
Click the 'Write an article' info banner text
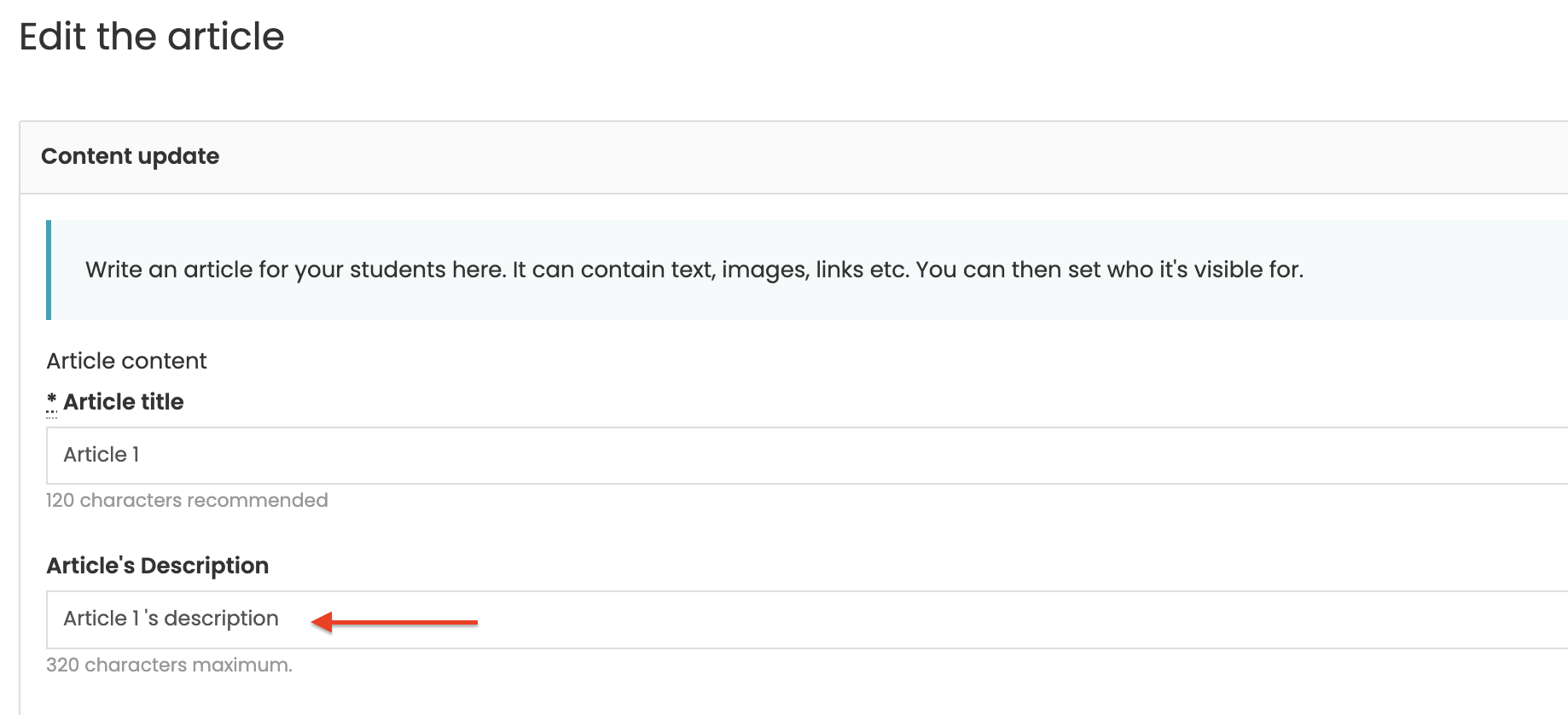694,270
